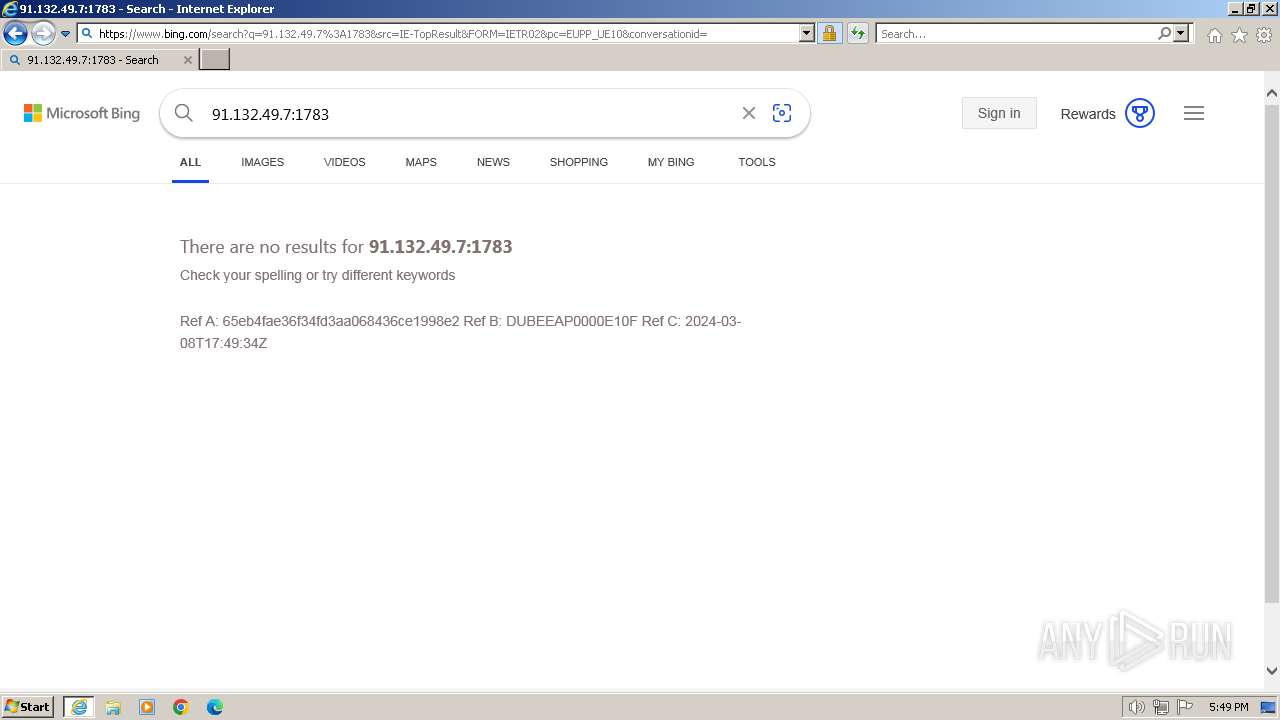The image size is (1280, 720).
Task: Click the magnifier in IE search box
Action: point(1164,33)
